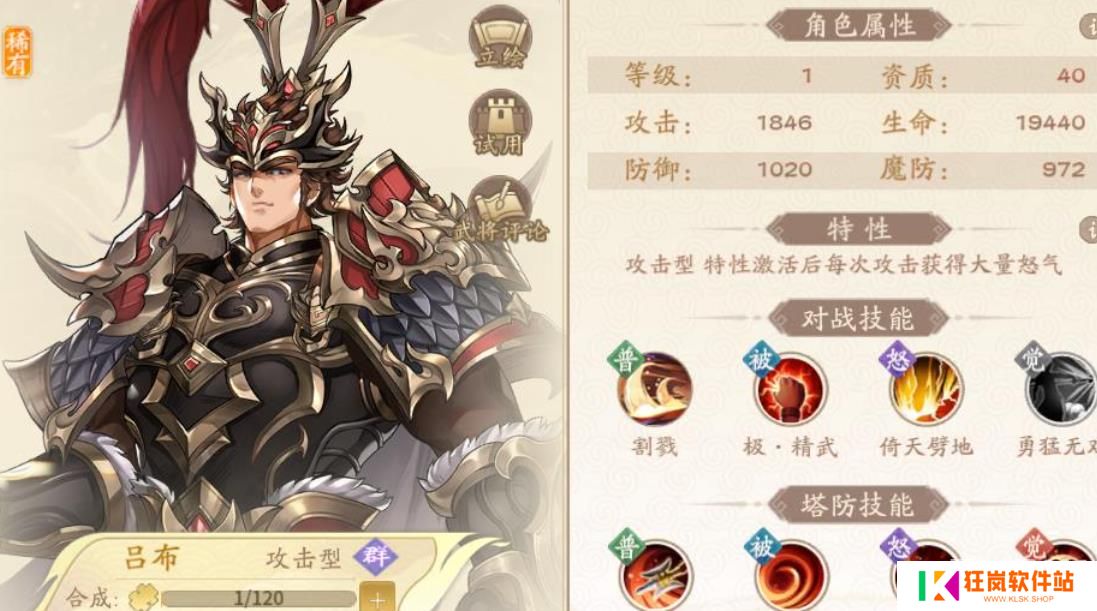1097x611 pixels.
Task: Click the plus button beside 合成 progress
Action: coord(377,598)
